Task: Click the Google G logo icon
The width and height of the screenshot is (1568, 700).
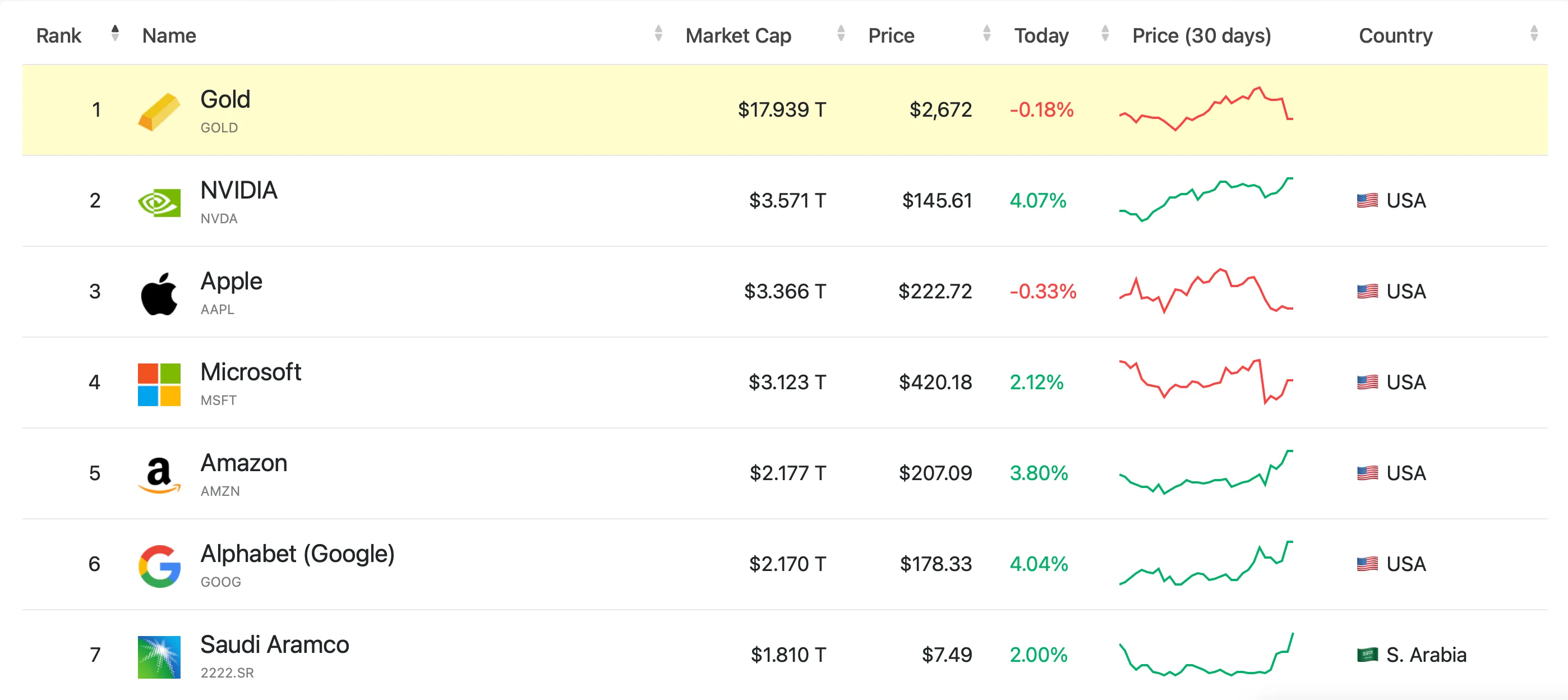Action: click(159, 565)
